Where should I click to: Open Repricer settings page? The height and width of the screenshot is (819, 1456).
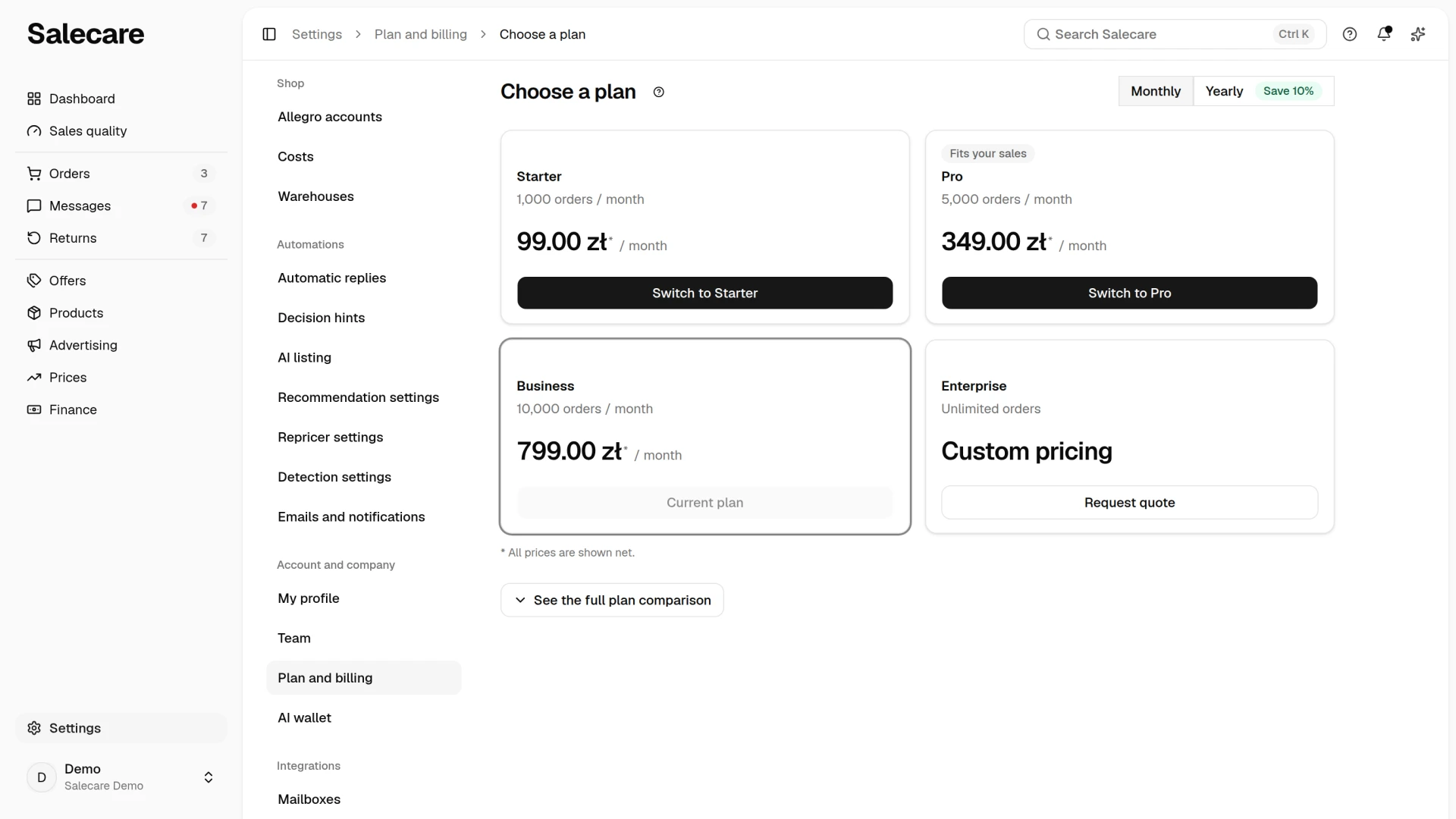364,438
